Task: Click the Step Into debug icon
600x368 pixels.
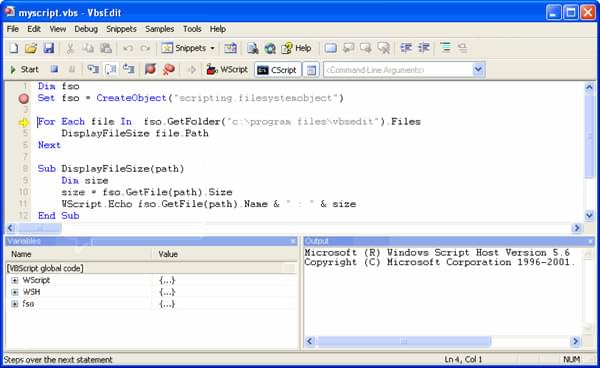Action: [93, 69]
